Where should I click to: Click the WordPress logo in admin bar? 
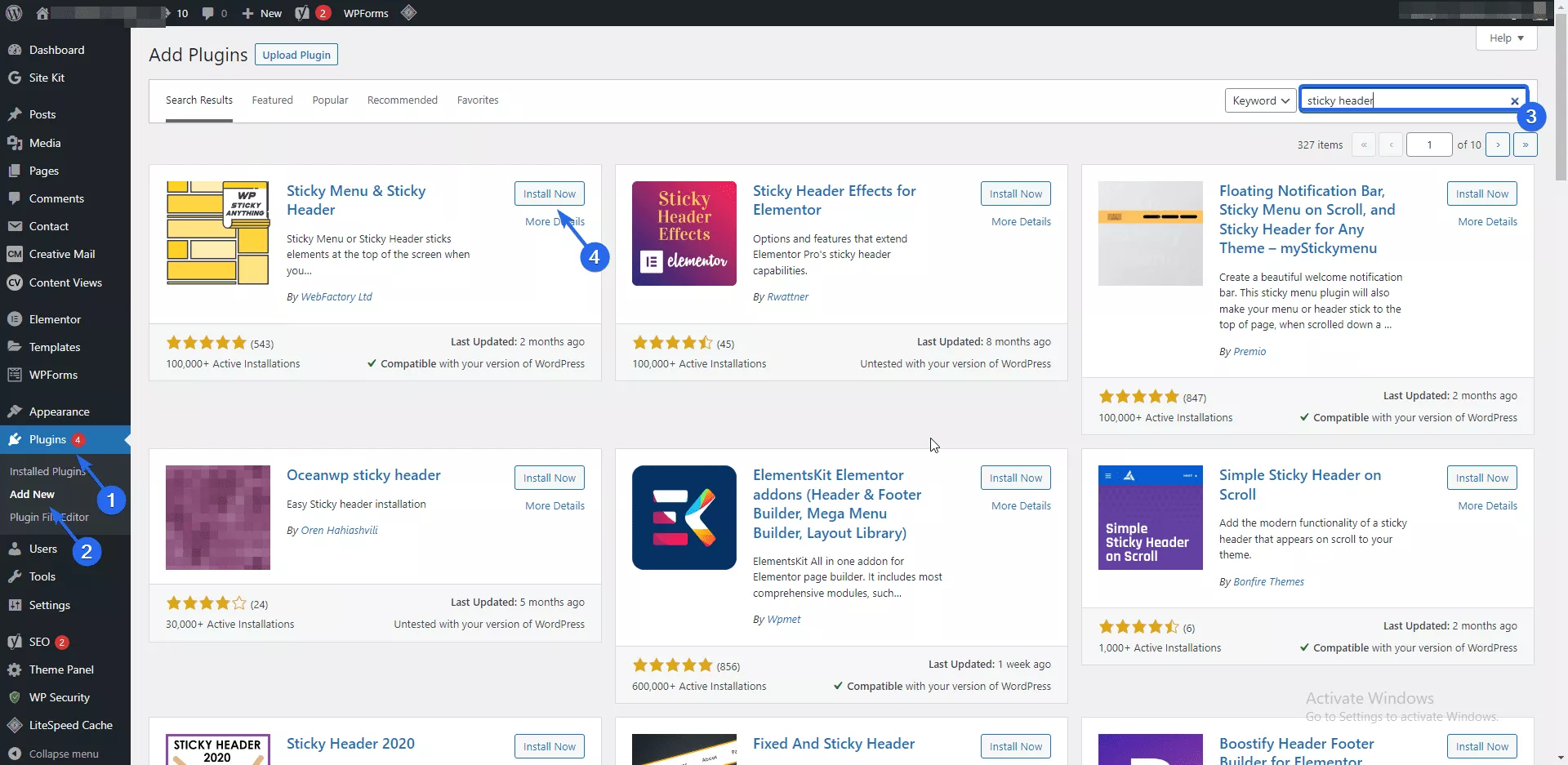pos(15,13)
